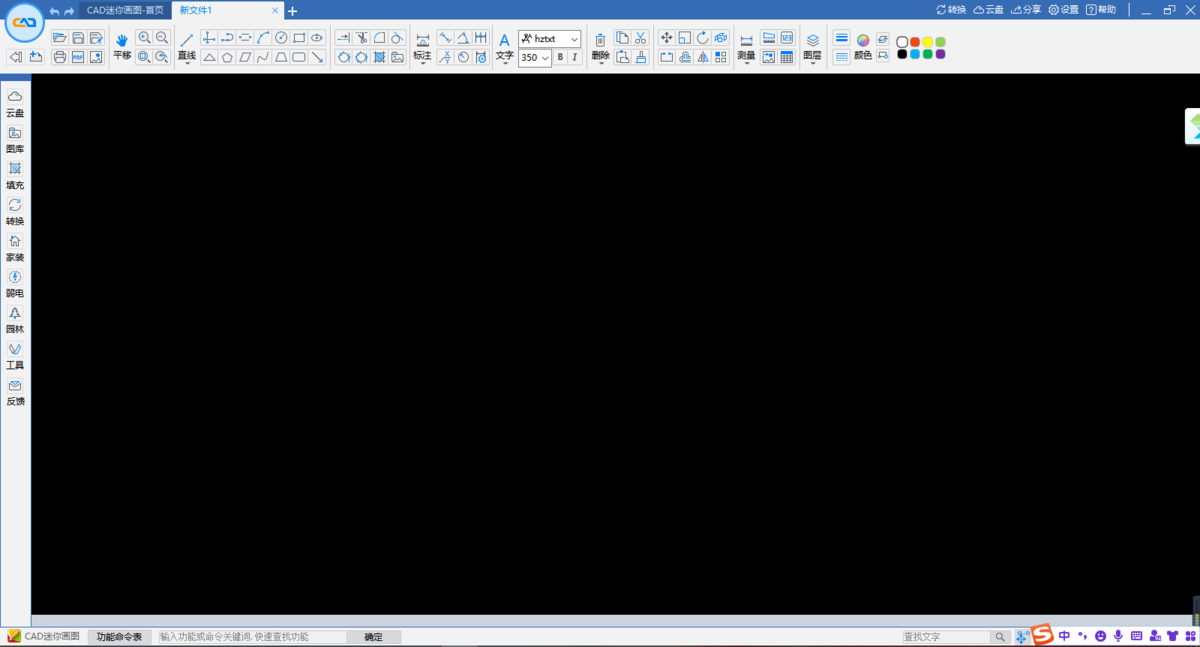1200x647 pixels.
Task: Click the Delete (删除) tool
Action: click(x=598, y=47)
